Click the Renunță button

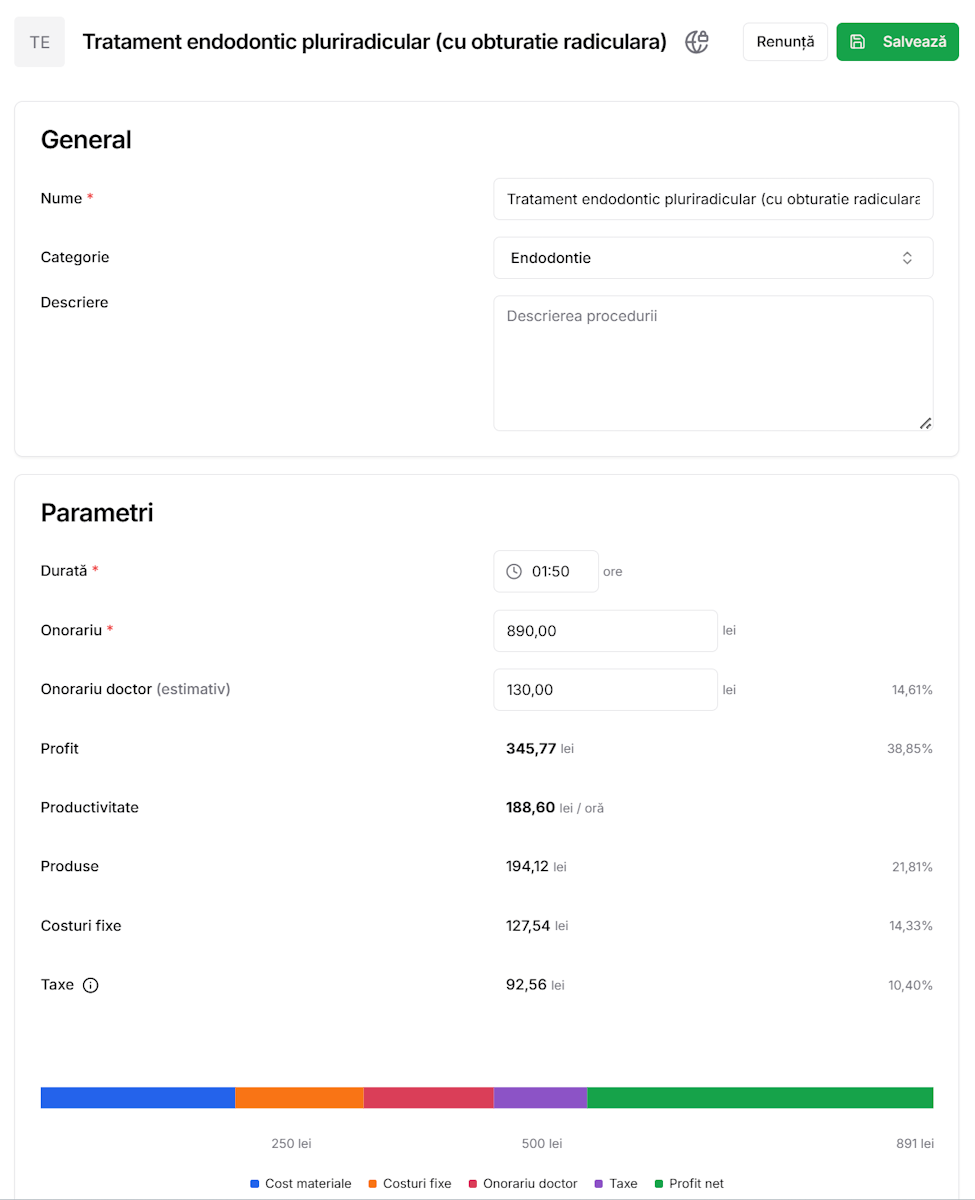(785, 42)
